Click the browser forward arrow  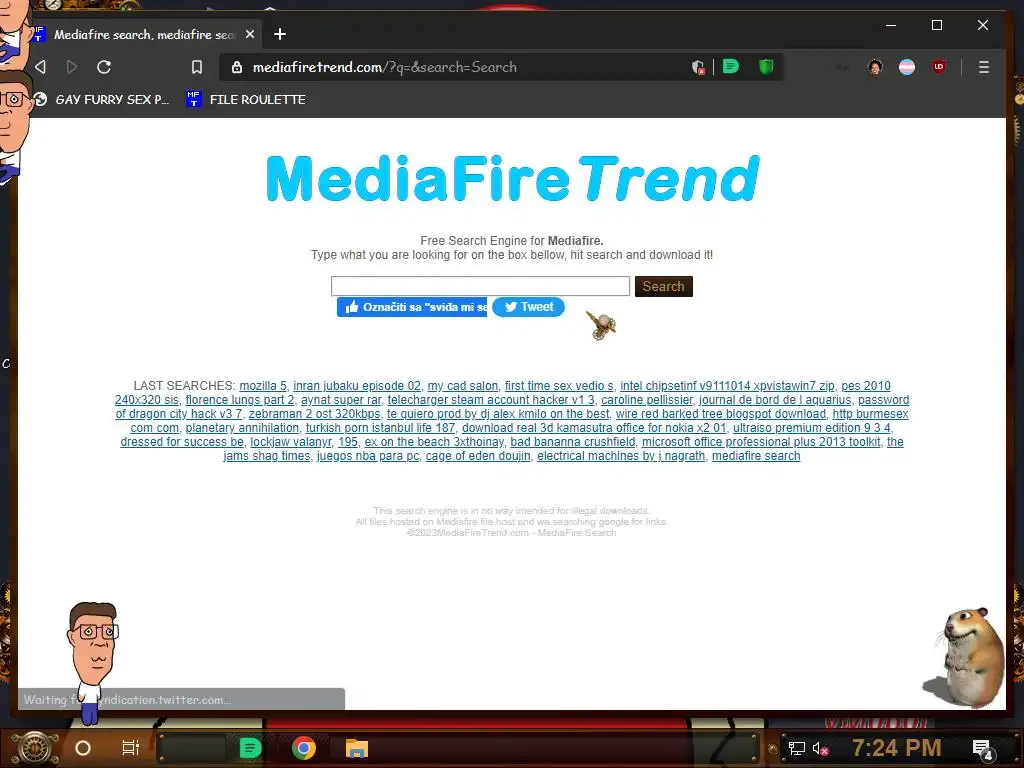click(x=72, y=67)
